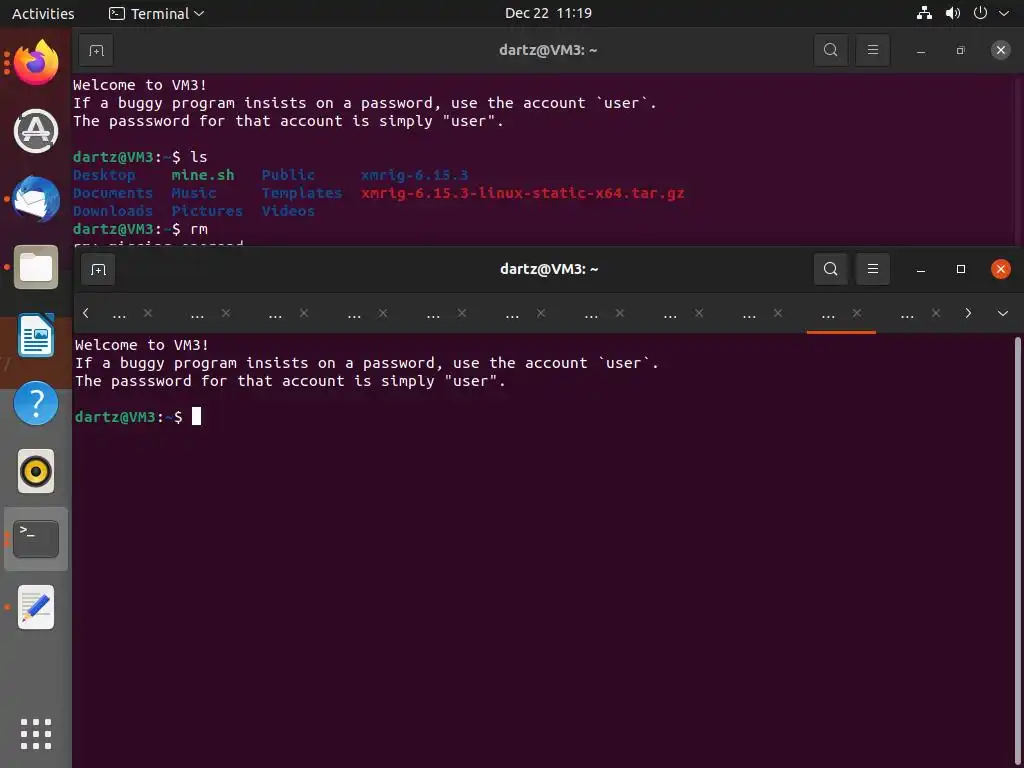Click 'Welcome to VM3!' in front terminal

[x=142, y=345]
